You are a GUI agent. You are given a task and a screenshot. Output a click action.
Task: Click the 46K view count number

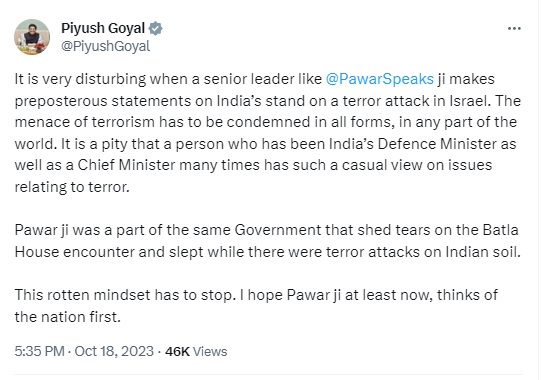177,351
